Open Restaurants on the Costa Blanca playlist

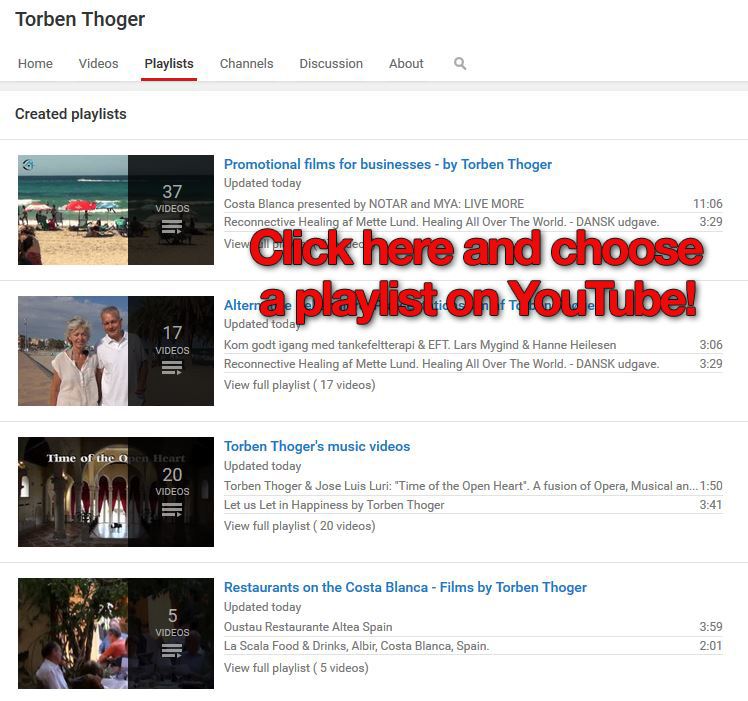[x=405, y=587]
